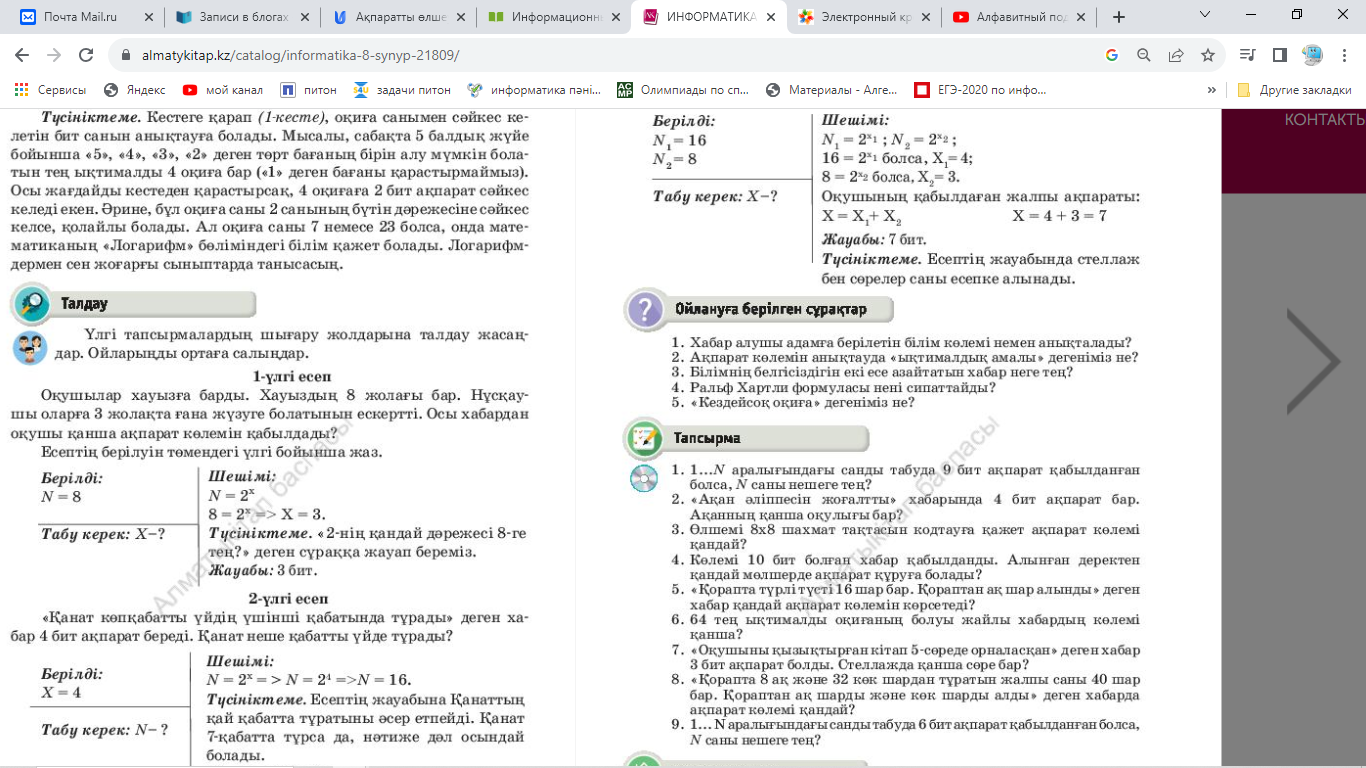Open информатика пәні bookmark

click(534, 89)
